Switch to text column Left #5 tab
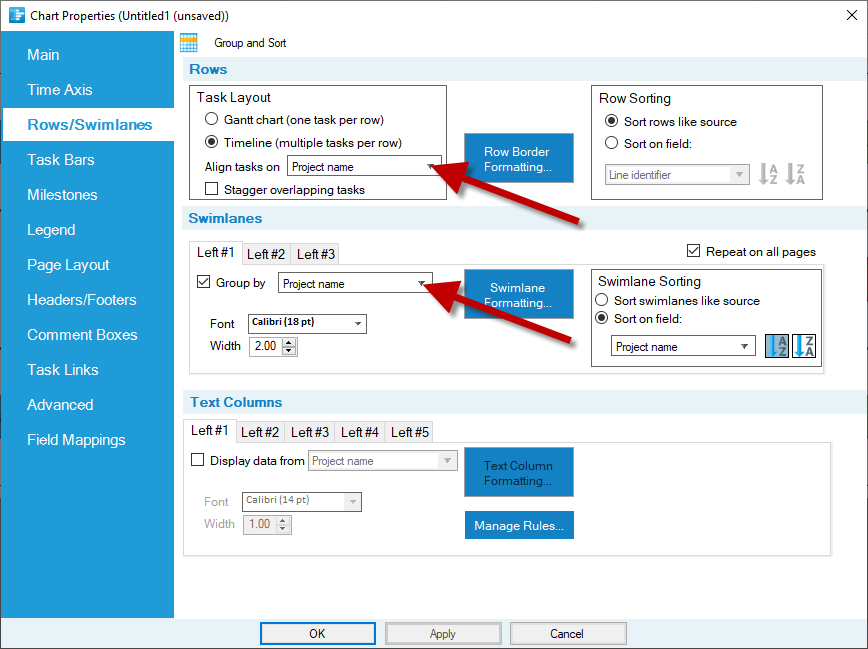Screen dimensions: 868x649 (x=410, y=432)
